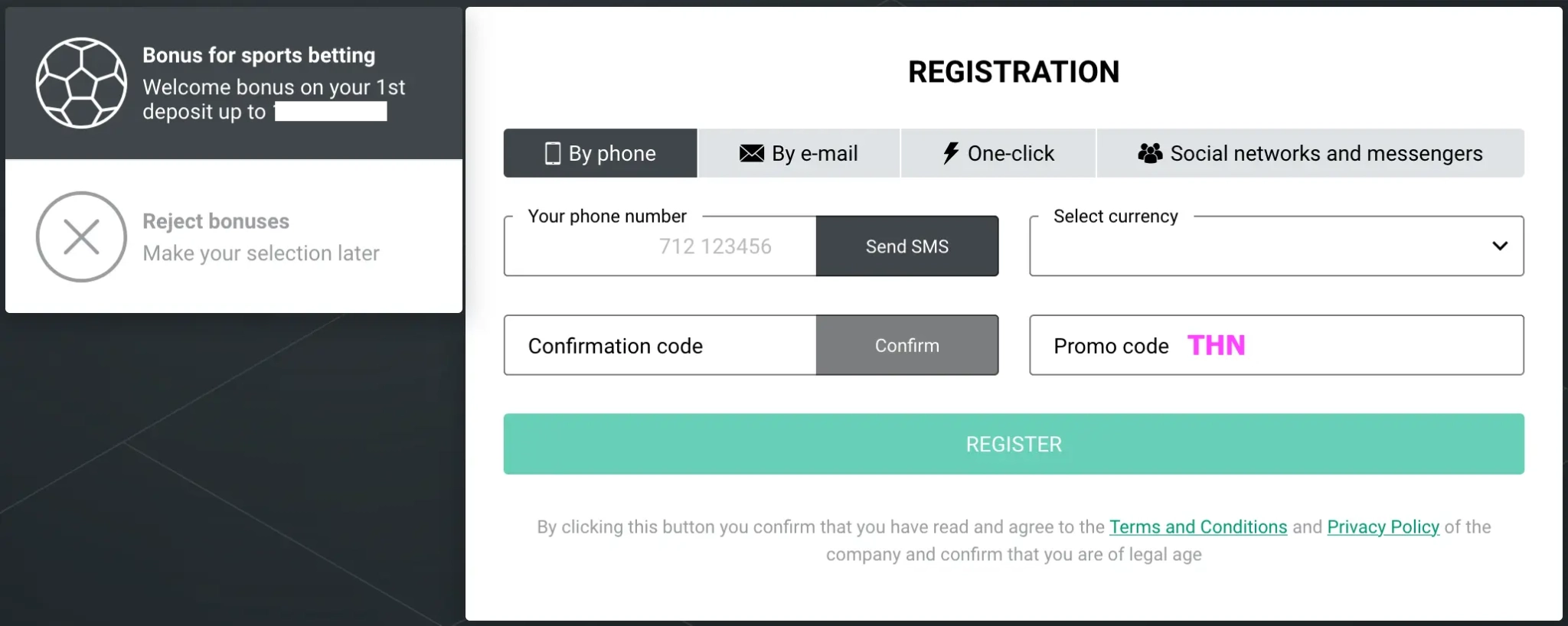Click the soccer ball bonus icon
Screen dimensions: 1568x626
coord(81,83)
